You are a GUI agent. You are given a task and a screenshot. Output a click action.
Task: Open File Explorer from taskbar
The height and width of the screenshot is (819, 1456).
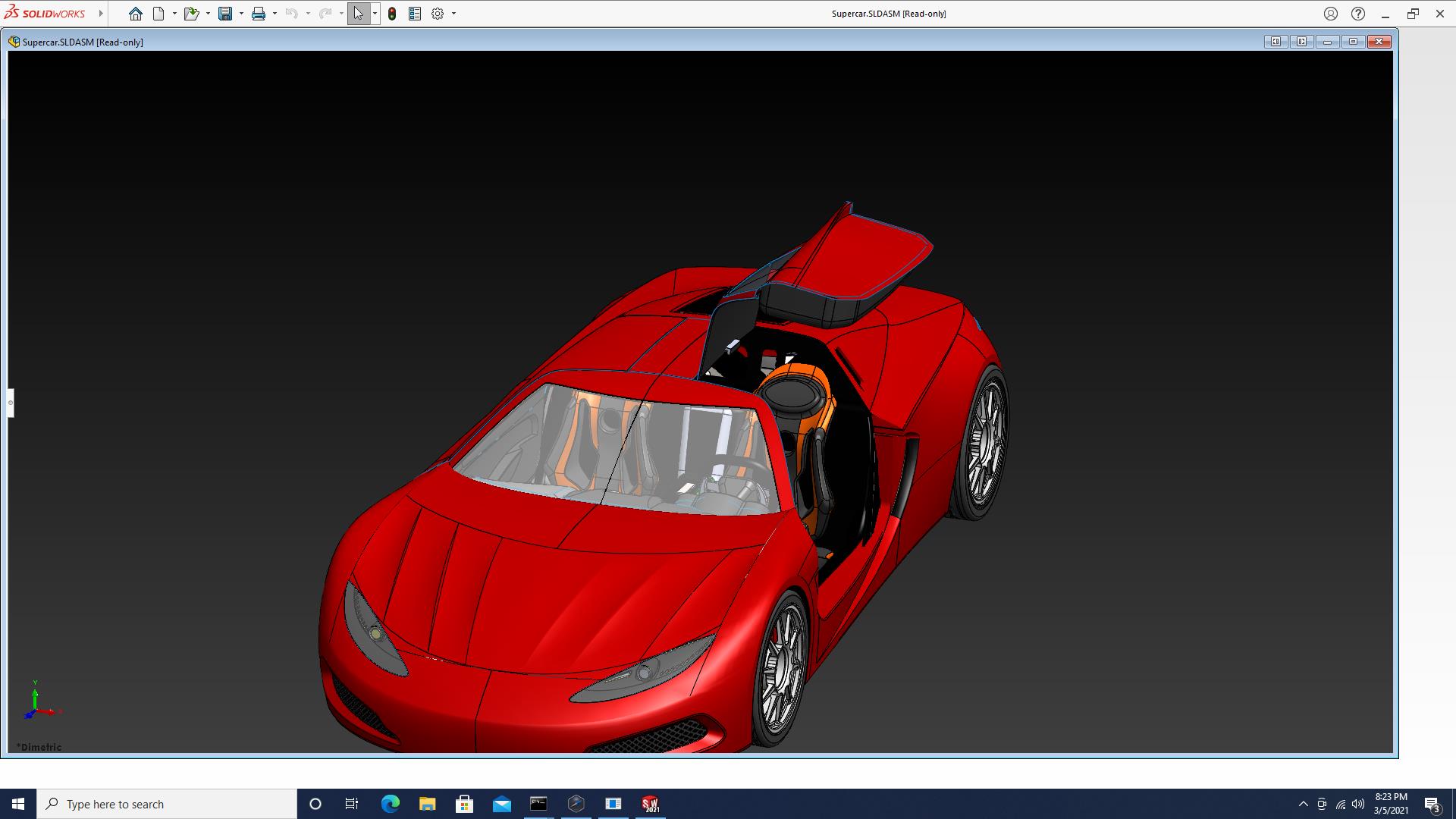428,804
